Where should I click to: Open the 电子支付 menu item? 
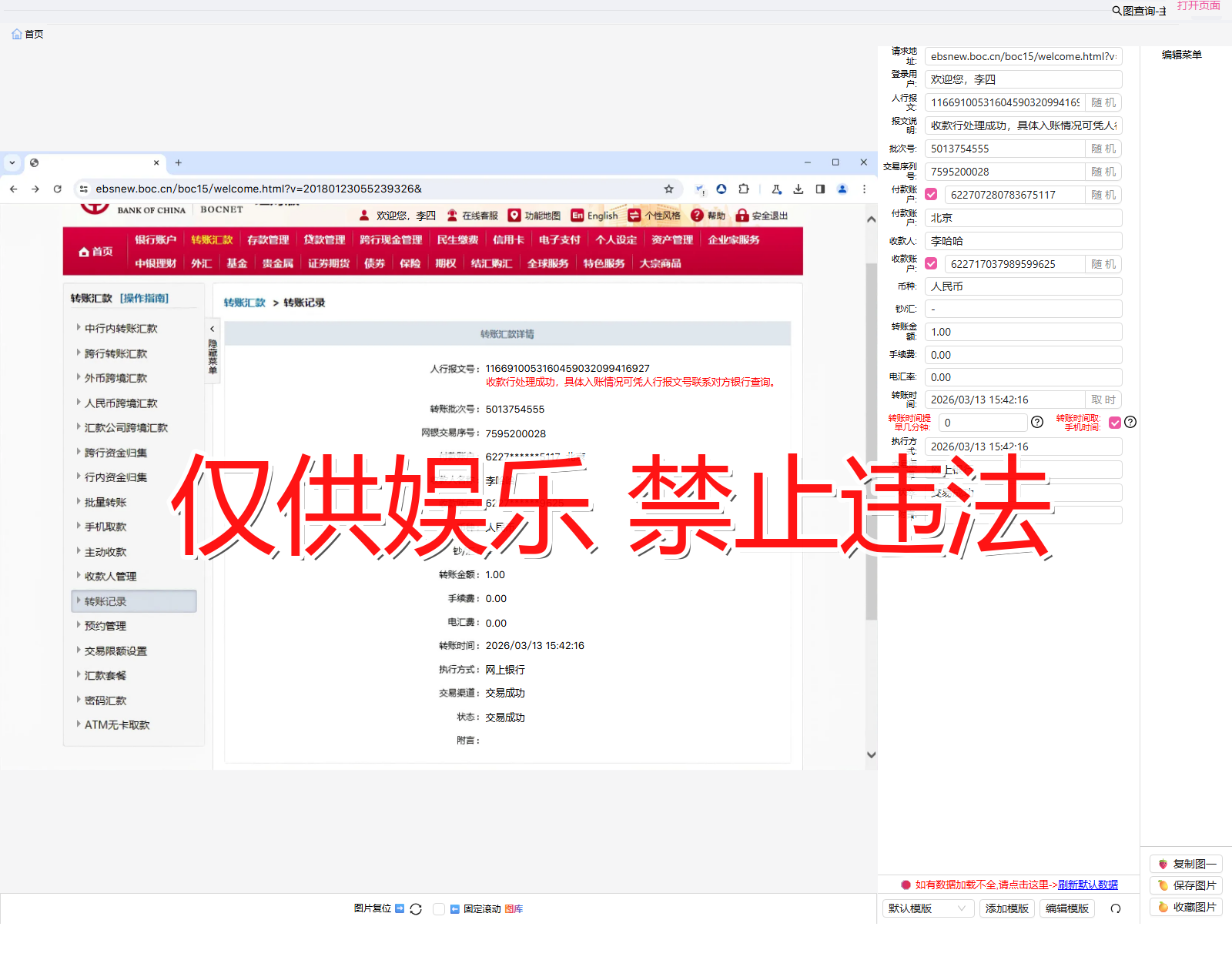(561, 239)
